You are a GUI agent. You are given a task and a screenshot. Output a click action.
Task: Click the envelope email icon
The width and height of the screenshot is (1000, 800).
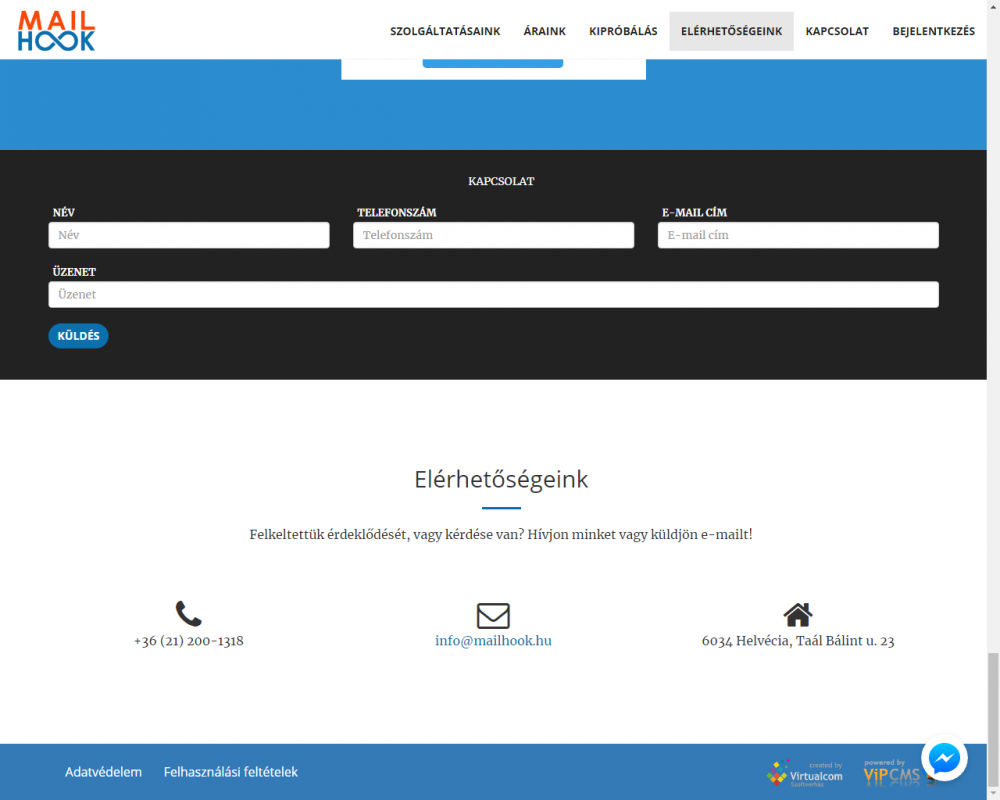tap(493, 615)
